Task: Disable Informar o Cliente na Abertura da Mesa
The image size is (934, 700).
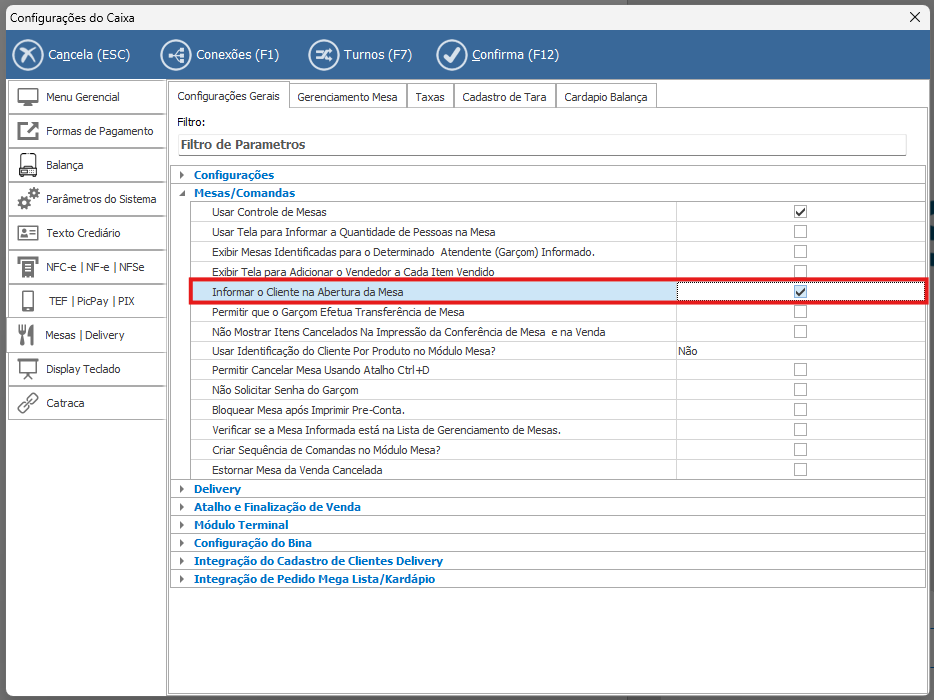Action: click(800, 291)
